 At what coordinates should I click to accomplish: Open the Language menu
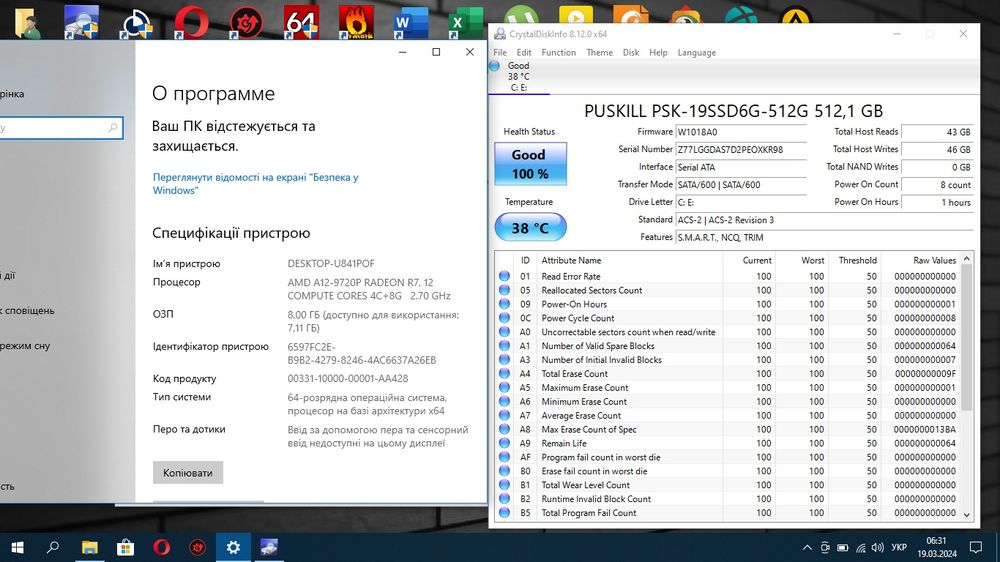pyautogui.click(x=696, y=52)
